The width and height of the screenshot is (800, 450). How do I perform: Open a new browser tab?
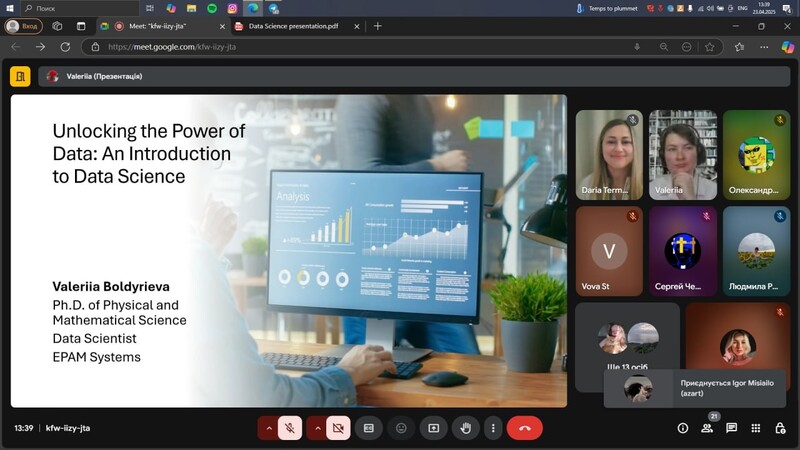[x=378, y=26]
